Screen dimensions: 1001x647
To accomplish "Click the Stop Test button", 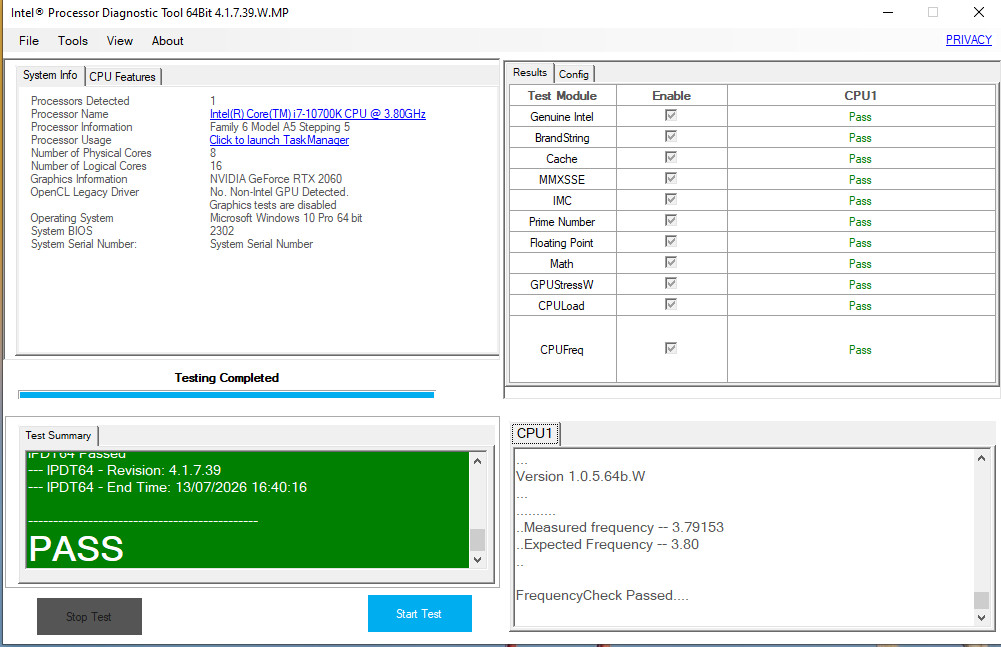I will (89, 616).
